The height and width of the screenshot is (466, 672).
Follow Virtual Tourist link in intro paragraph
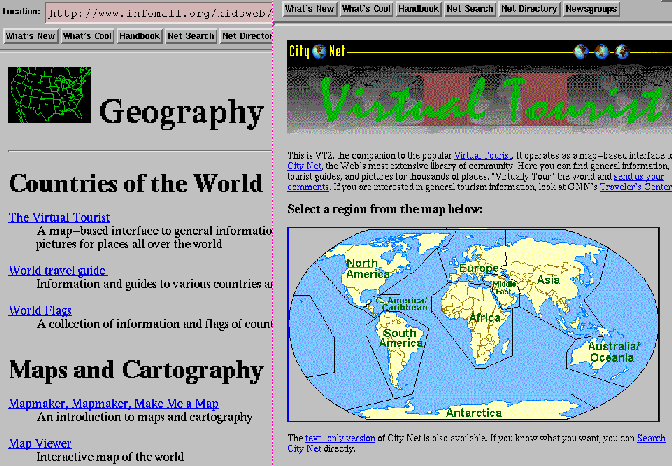(482, 155)
